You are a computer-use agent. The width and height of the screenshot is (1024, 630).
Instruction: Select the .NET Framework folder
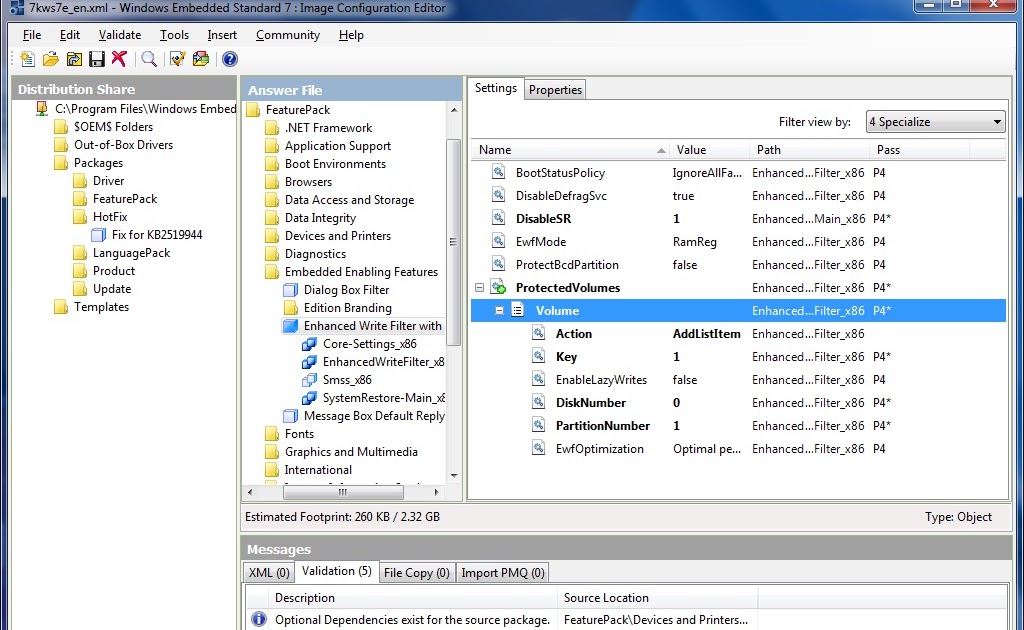[x=328, y=128]
